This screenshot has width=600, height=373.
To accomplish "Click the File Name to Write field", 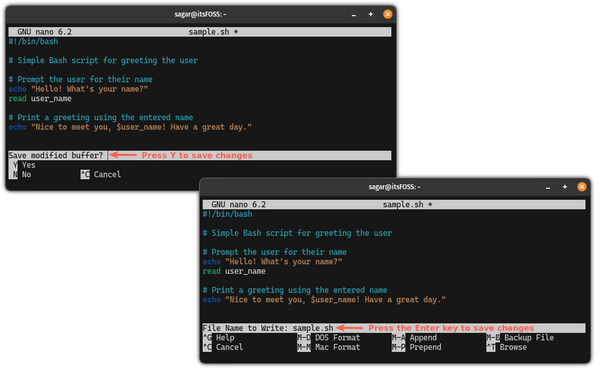I will tap(394, 329).
